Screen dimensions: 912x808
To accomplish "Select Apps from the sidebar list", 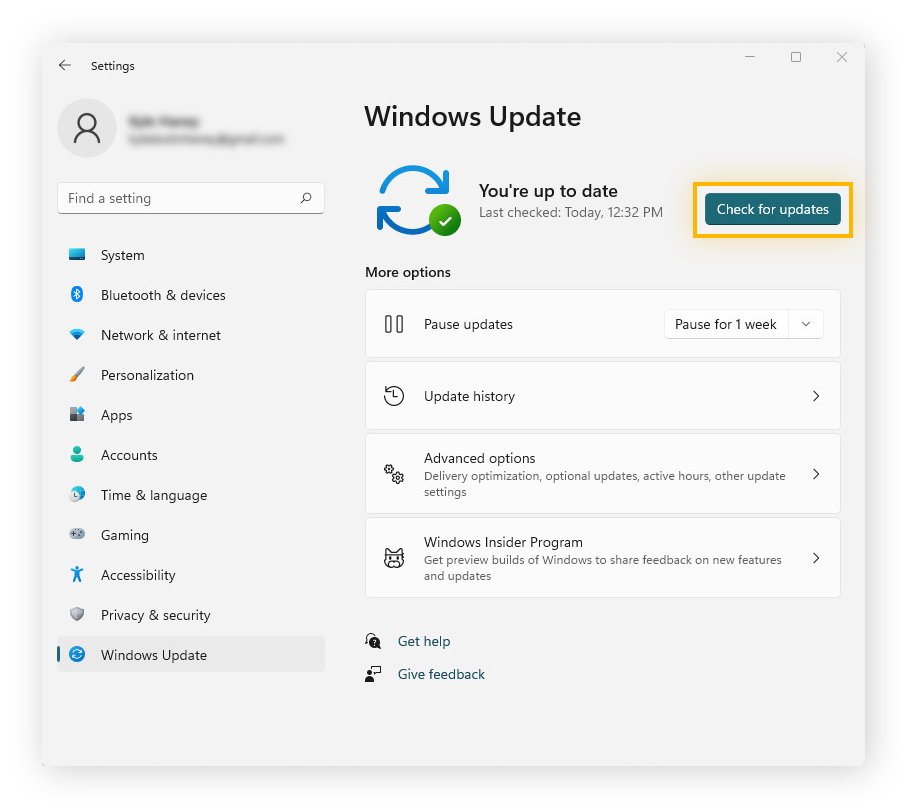I will pyautogui.click(x=116, y=415).
